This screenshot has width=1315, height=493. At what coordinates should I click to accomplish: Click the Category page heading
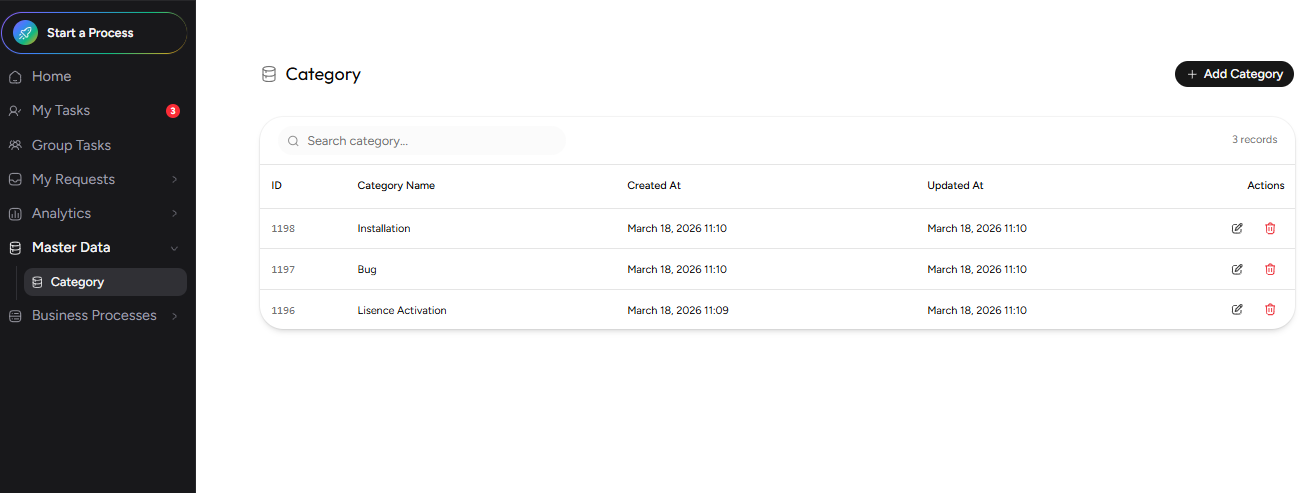[323, 74]
